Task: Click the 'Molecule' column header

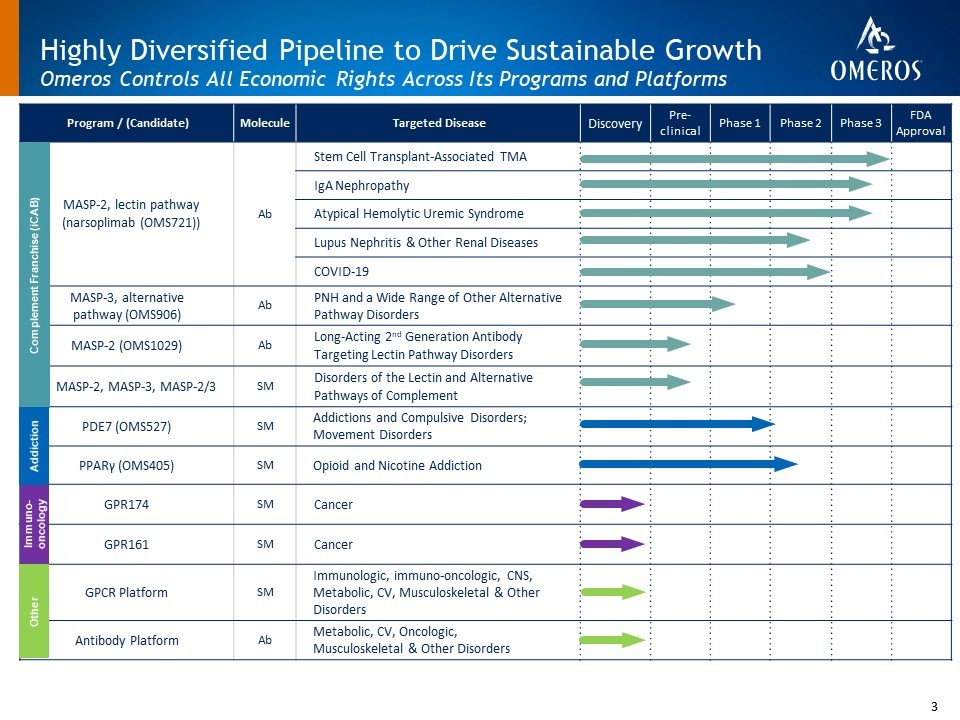Action: click(x=264, y=123)
